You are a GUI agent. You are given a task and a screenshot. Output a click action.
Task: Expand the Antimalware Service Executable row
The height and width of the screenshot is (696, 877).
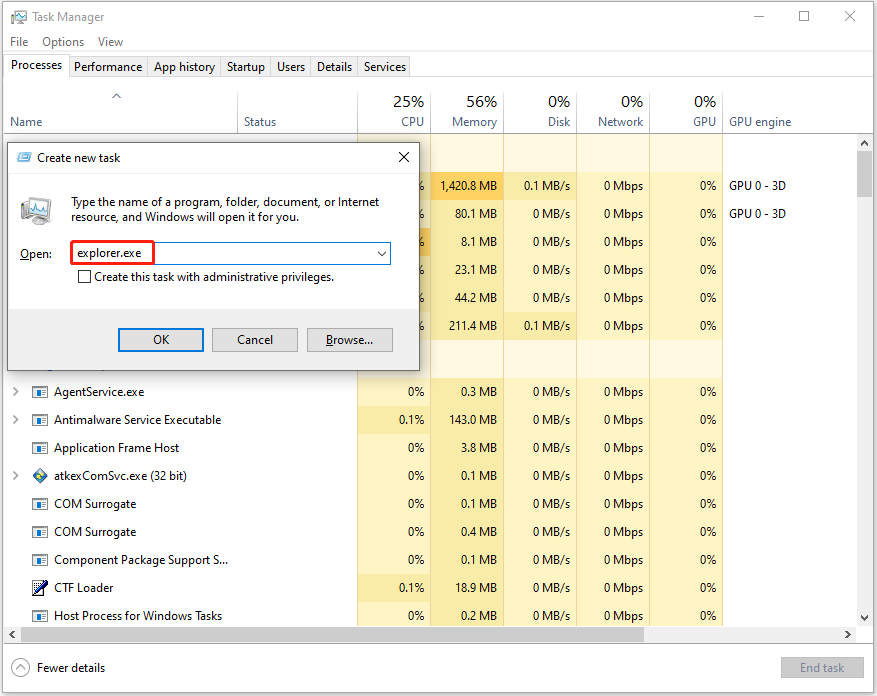click(x=16, y=420)
